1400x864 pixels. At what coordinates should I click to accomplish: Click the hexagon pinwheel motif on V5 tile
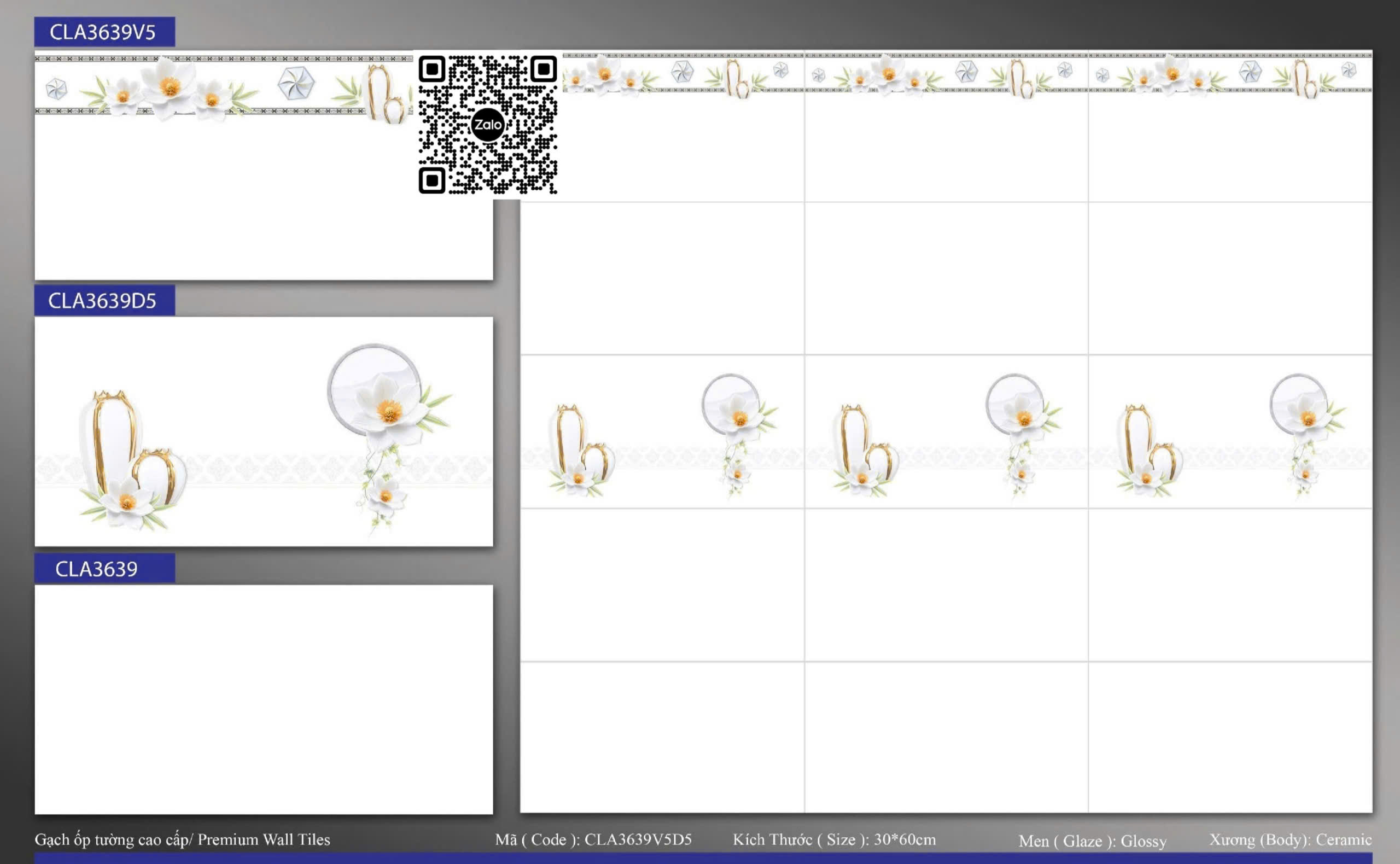pyautogui.click(x=296, y=84)
